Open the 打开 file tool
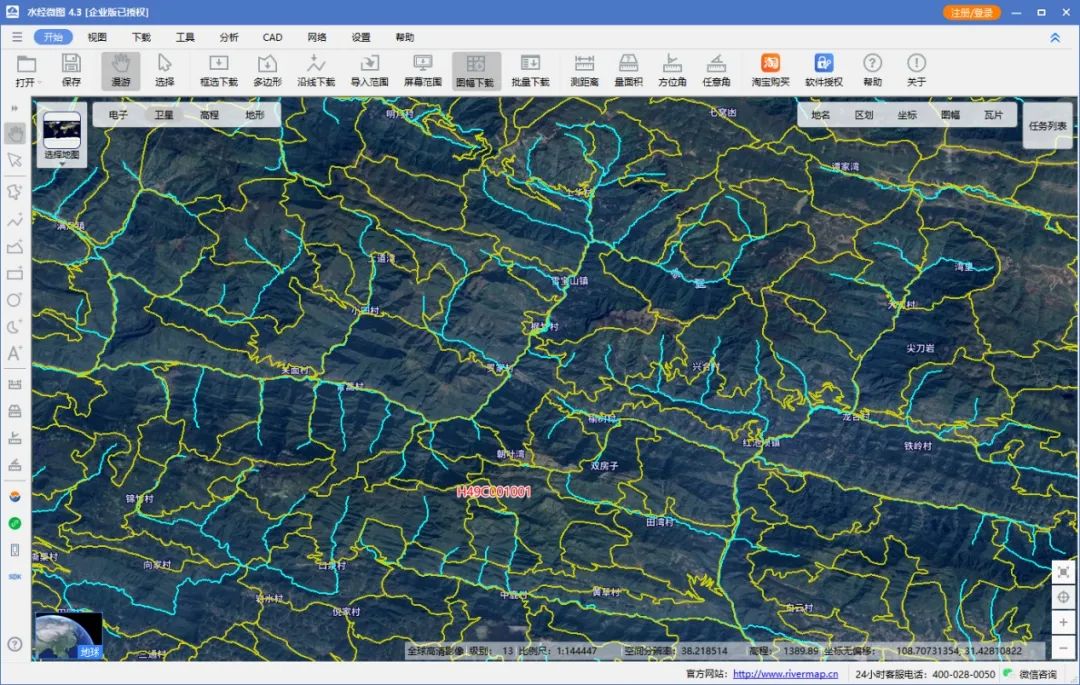1080x685 pixels. [26, 71]
